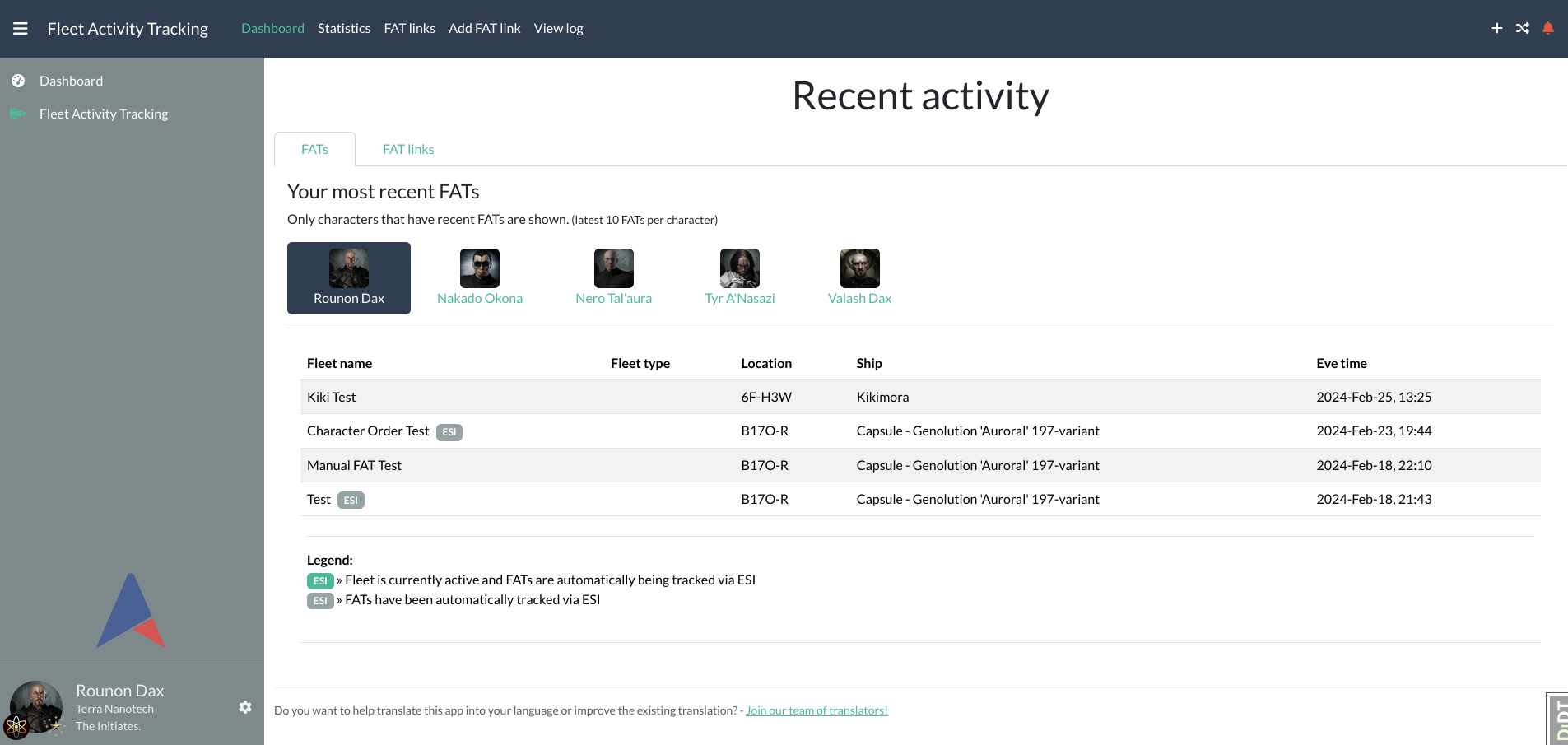The image size is (1568, 745).
Task: Click the Dashboard gauge icon in sidebar
Action: pos(18,81)
